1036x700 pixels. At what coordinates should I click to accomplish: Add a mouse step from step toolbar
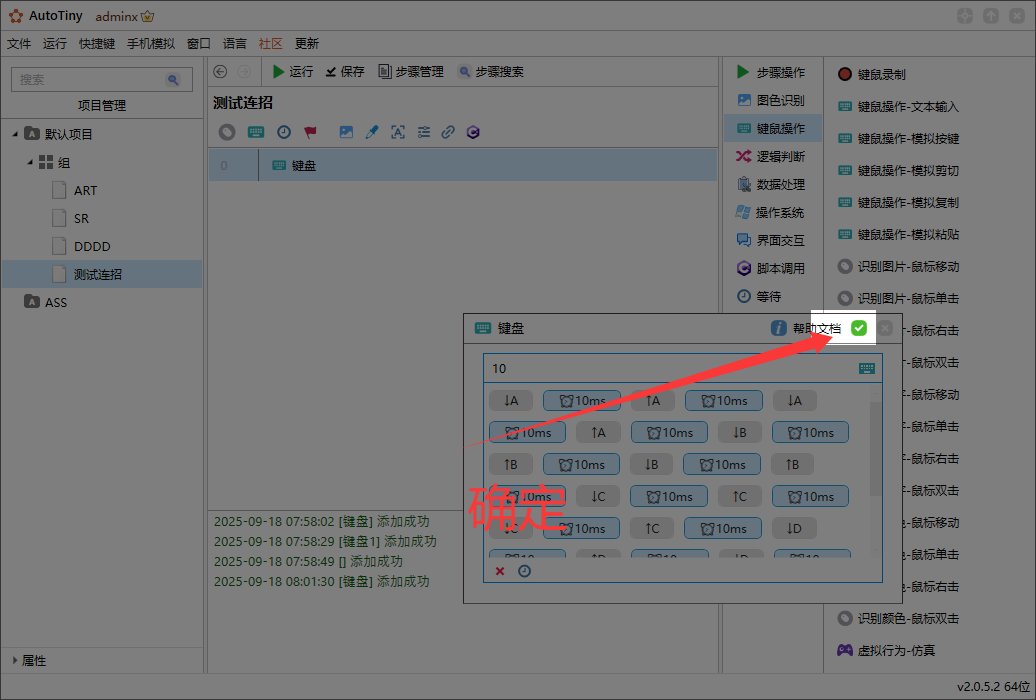click(227, 132)
